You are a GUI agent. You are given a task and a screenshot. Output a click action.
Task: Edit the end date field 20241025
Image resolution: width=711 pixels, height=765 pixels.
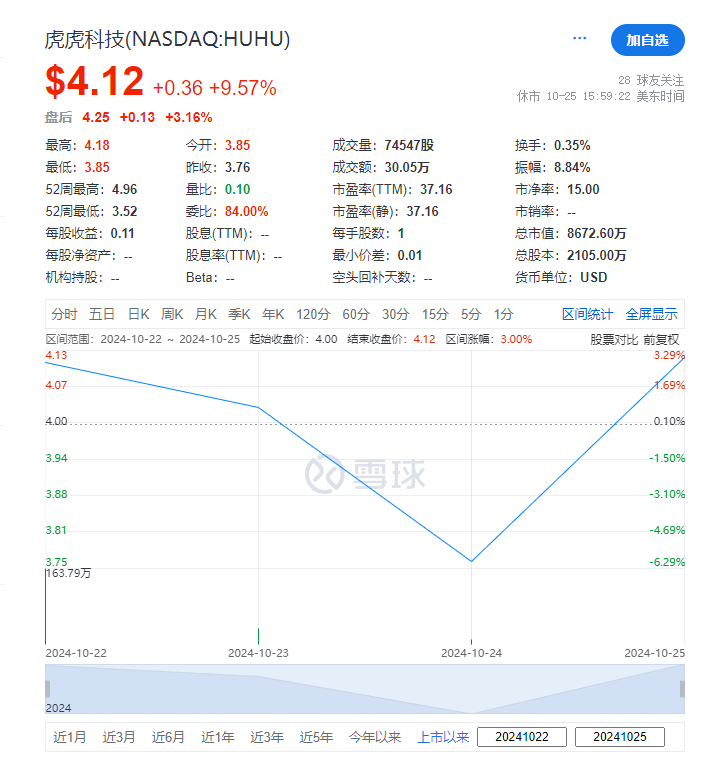pyautogui.click(x=620, y=737)
